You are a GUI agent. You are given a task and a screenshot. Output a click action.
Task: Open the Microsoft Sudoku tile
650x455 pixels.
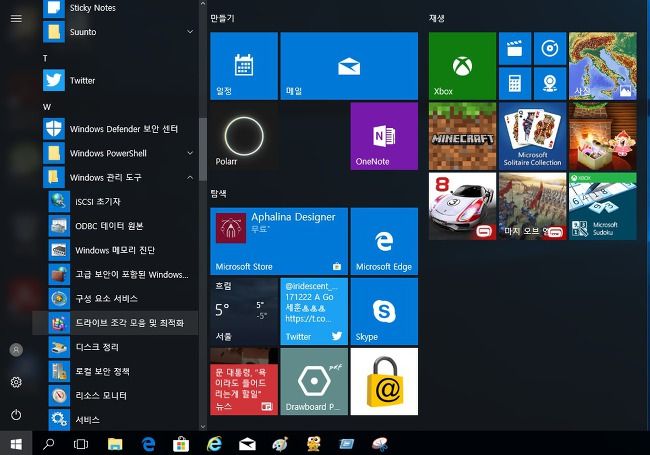pos(603,206)
